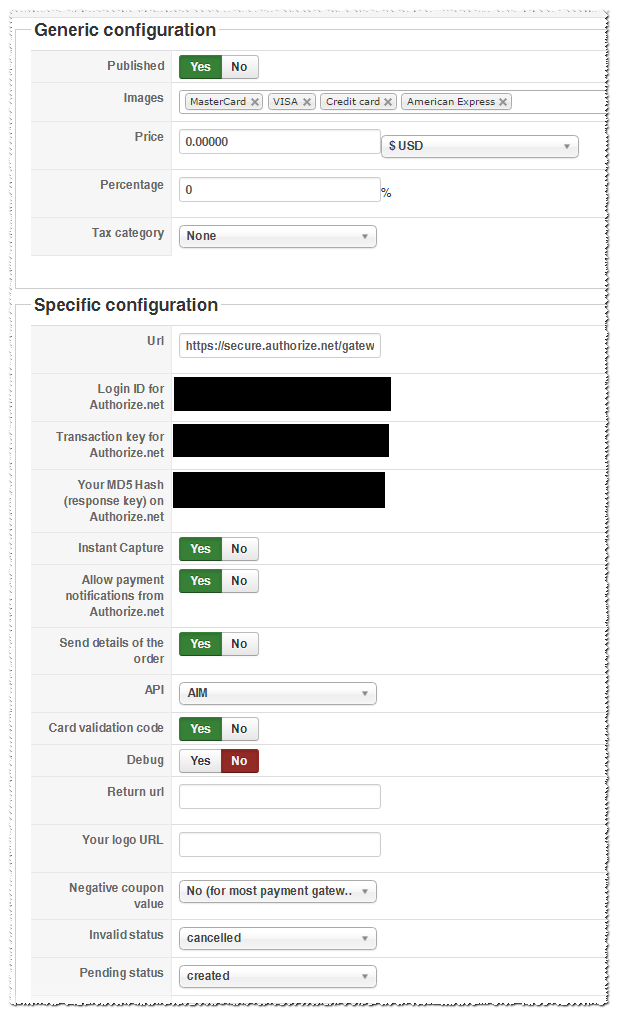Viewport: 618px width, 1015px height.
Task: Enable Debug by clicking Yes
Action: click(x=201, y=761)
